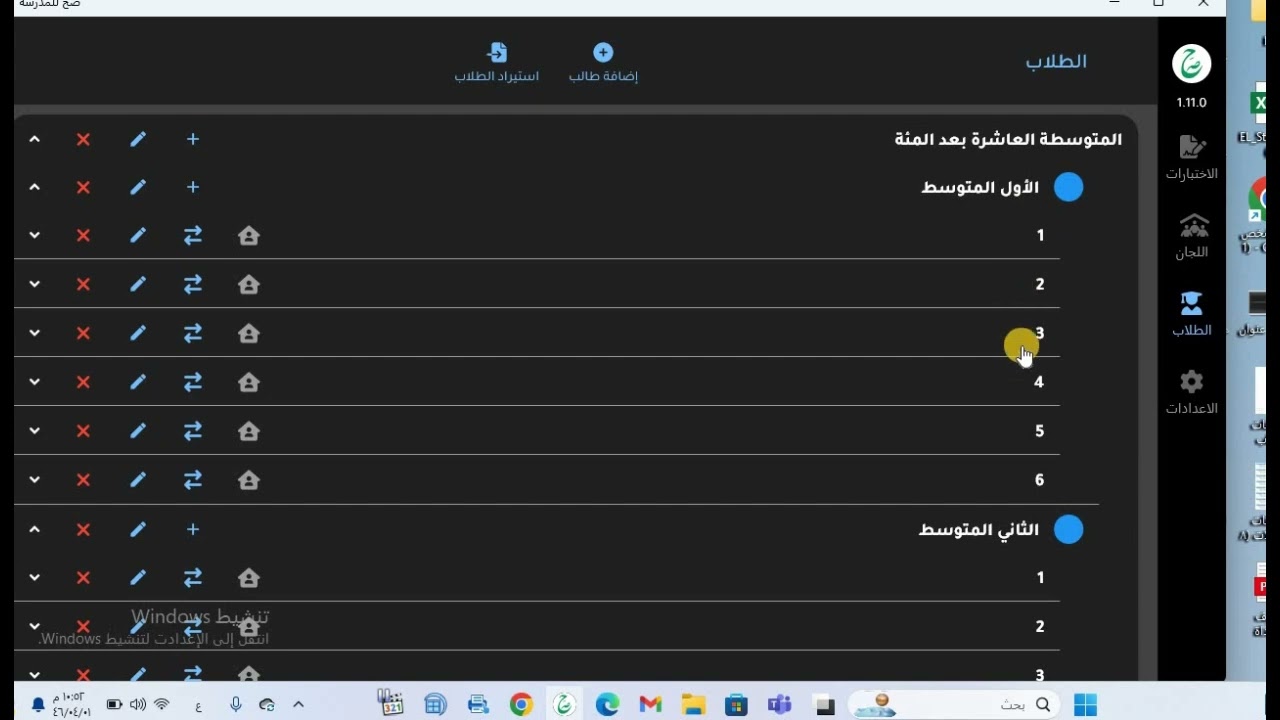
Task: Click the house icon for class 4 of الأول المتوسط
Action: coord(249,382)
